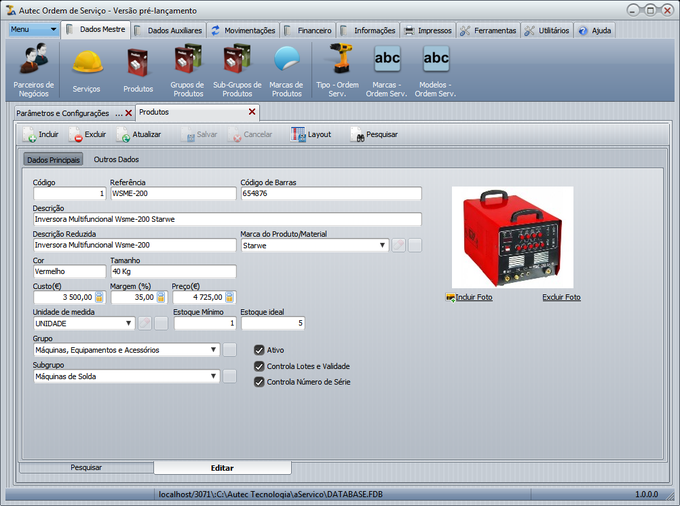This screenshot has height=506, width=680.
Task: Toggle Controla Número de Série checkbox
Action: 259,382
